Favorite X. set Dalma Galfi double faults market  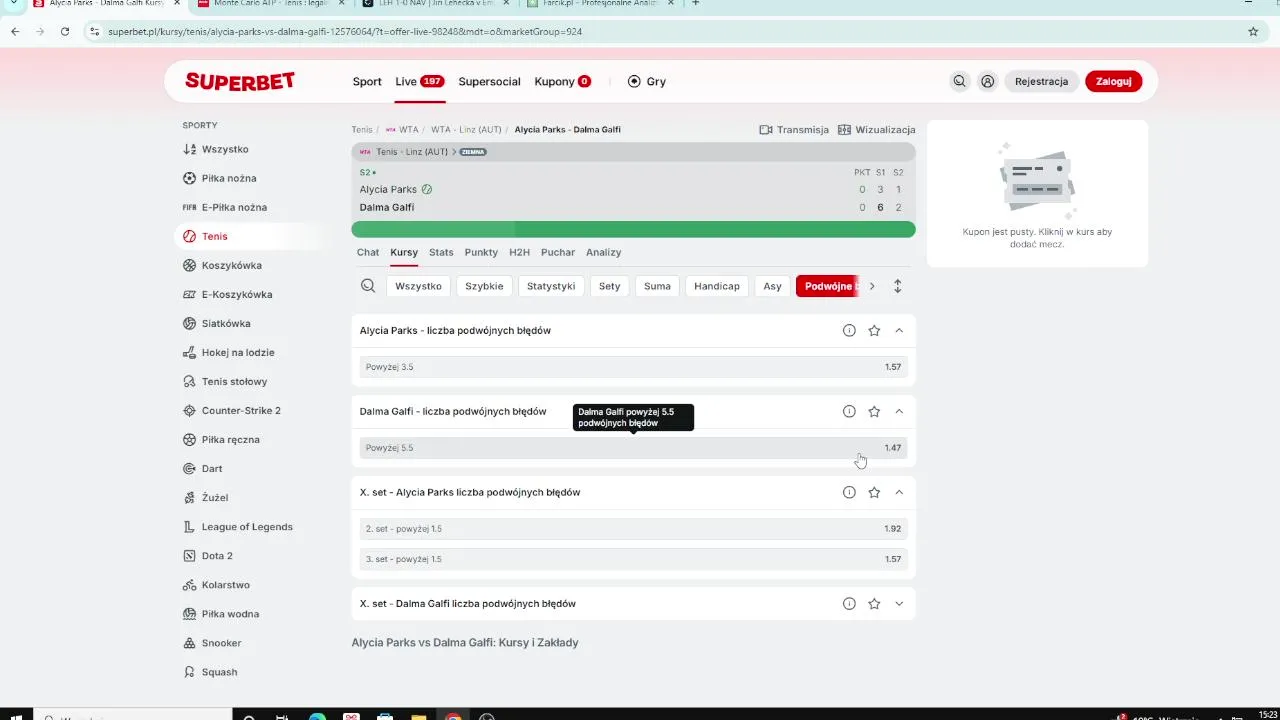(874, 603)
